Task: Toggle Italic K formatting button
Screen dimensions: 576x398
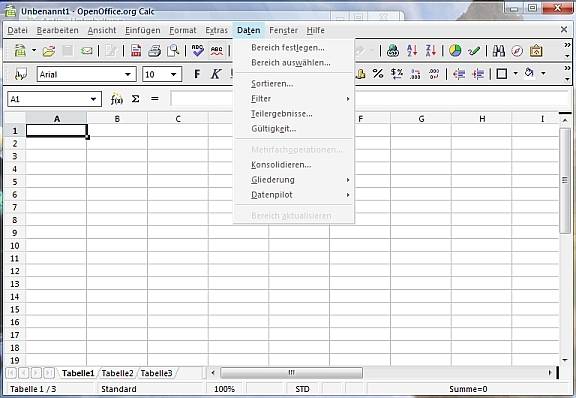Action: coord(216,74)
